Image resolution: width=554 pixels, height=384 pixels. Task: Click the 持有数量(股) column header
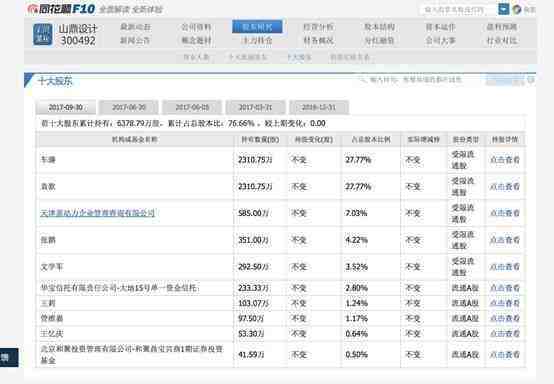[260, 140]
